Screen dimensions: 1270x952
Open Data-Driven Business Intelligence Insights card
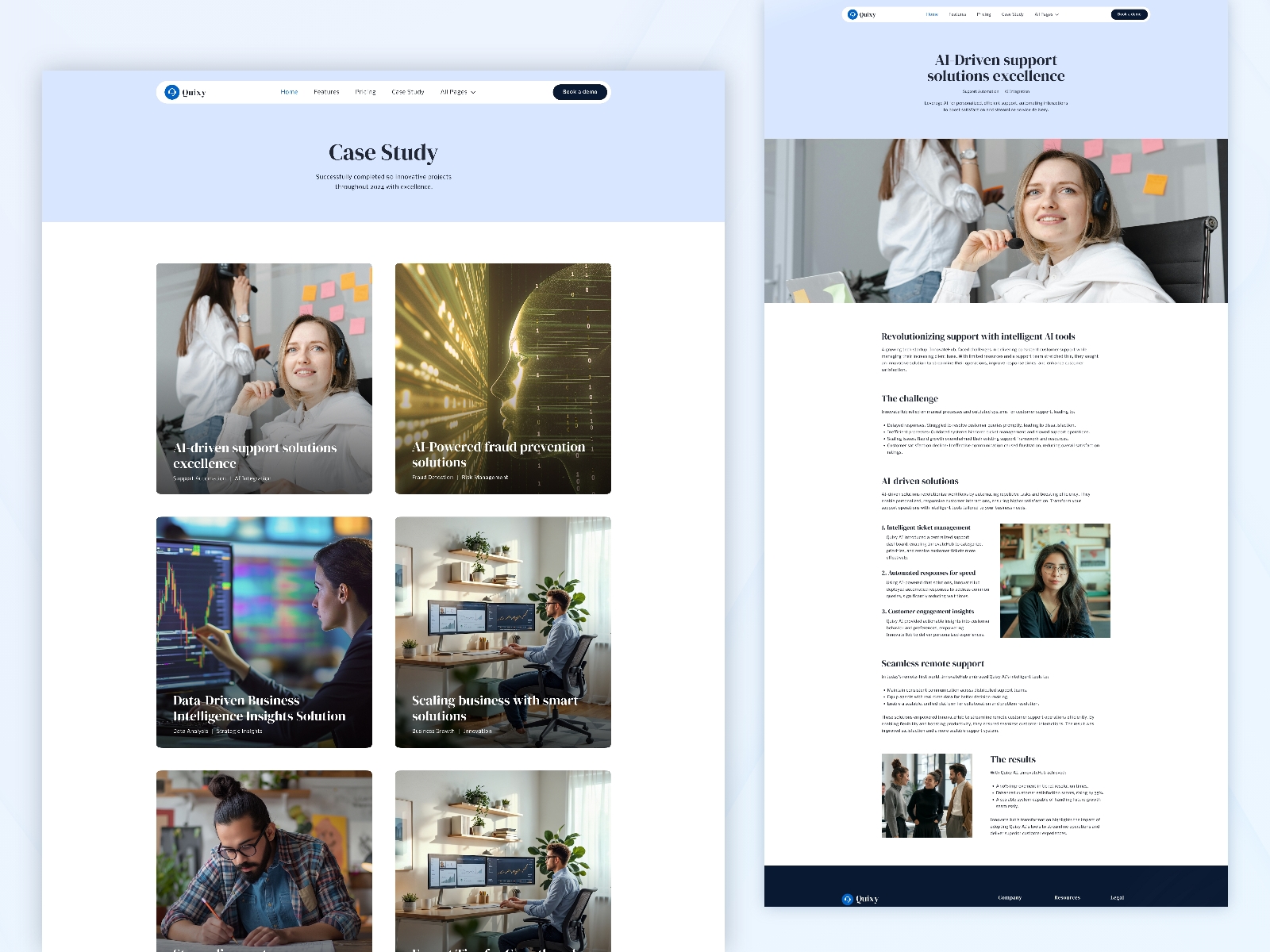(x=264, y=631)
